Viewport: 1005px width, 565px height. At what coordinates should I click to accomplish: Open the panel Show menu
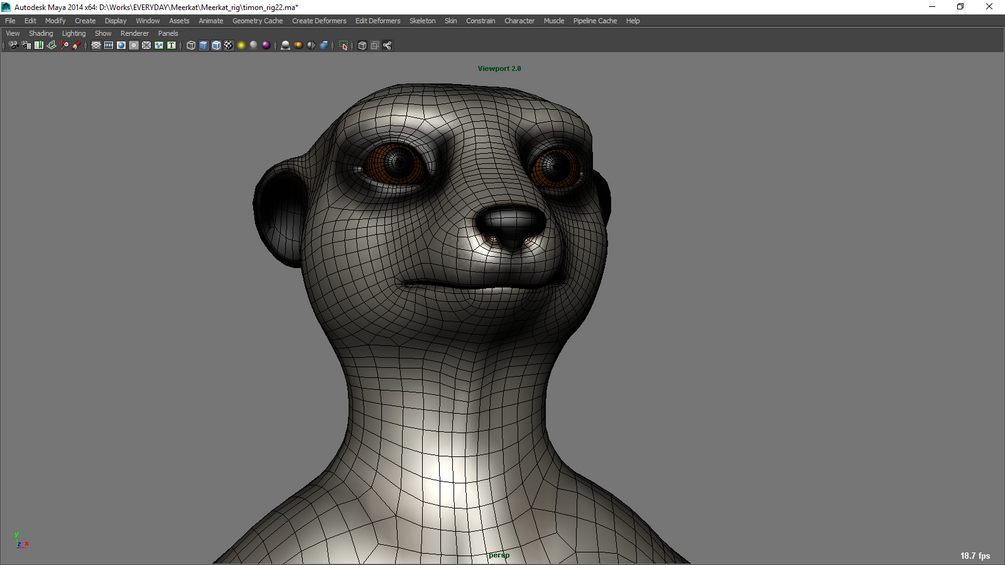tap(103, 33)
